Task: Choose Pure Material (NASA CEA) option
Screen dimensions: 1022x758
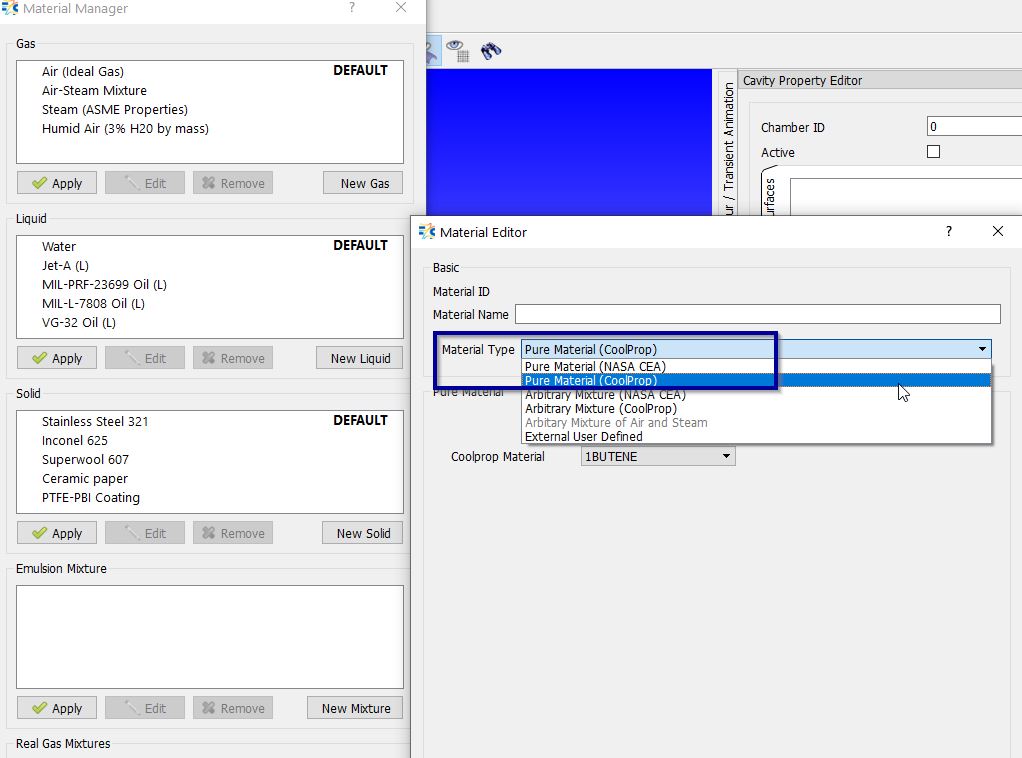Action: (x=595, y=366)
